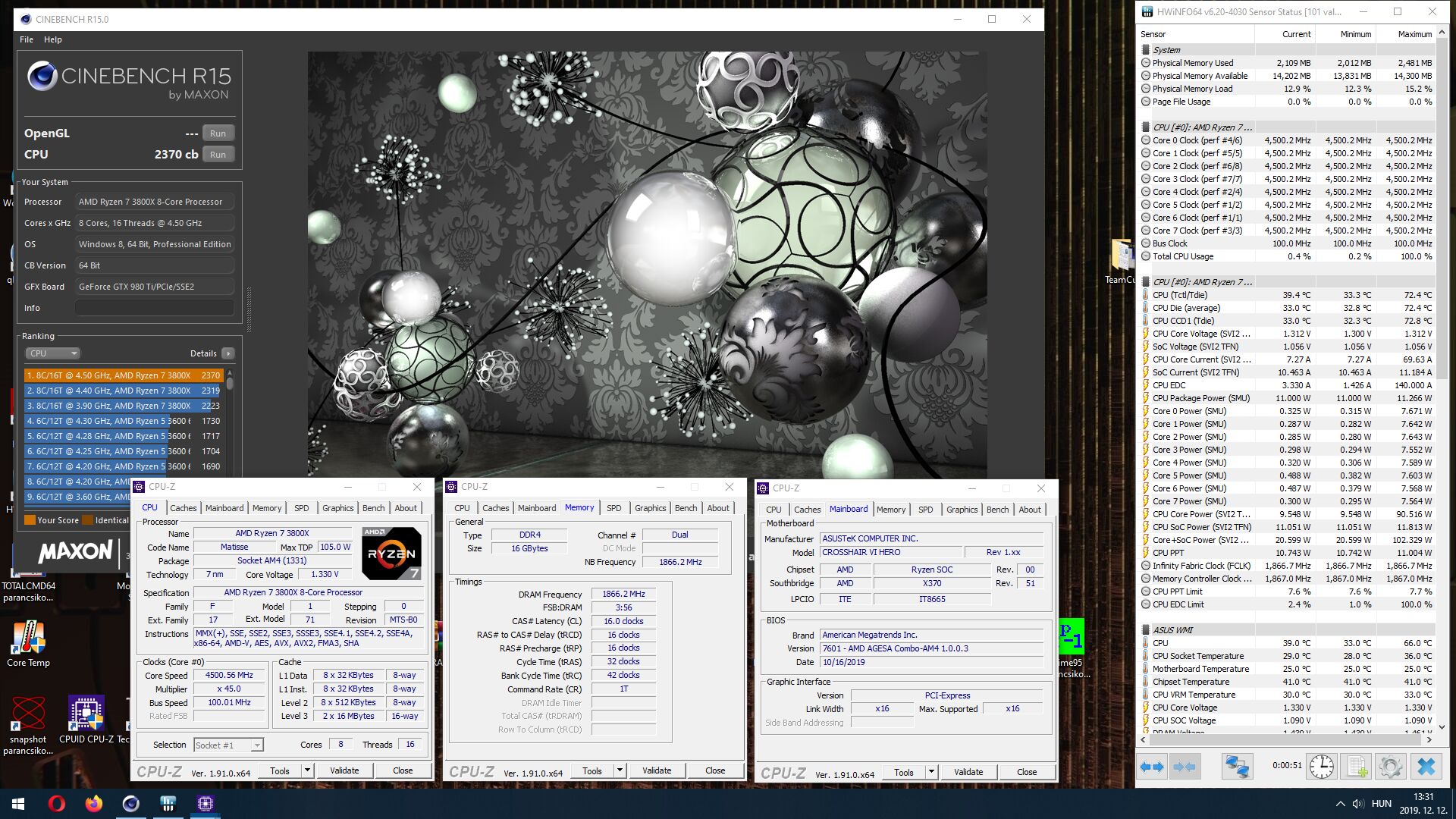The width and height of the screenshot is (1456, 819).
Task: Click Validate in CPU-Z Mainboard window
Action: 968,772
